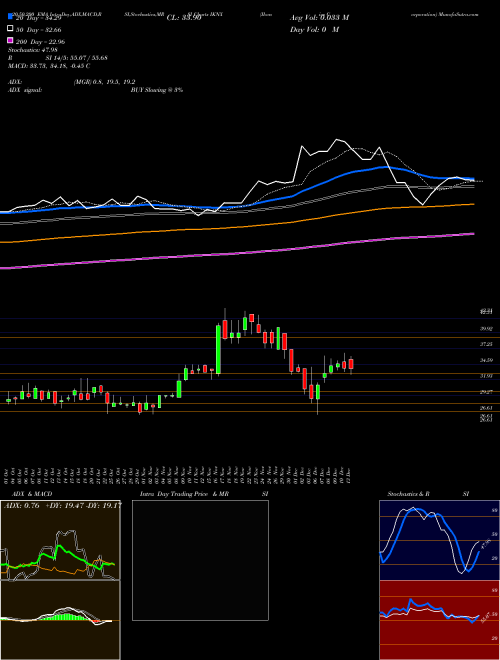Click the blue Stochastics sub-chart panel
This screenshot has height=660, width=500.
439,540
